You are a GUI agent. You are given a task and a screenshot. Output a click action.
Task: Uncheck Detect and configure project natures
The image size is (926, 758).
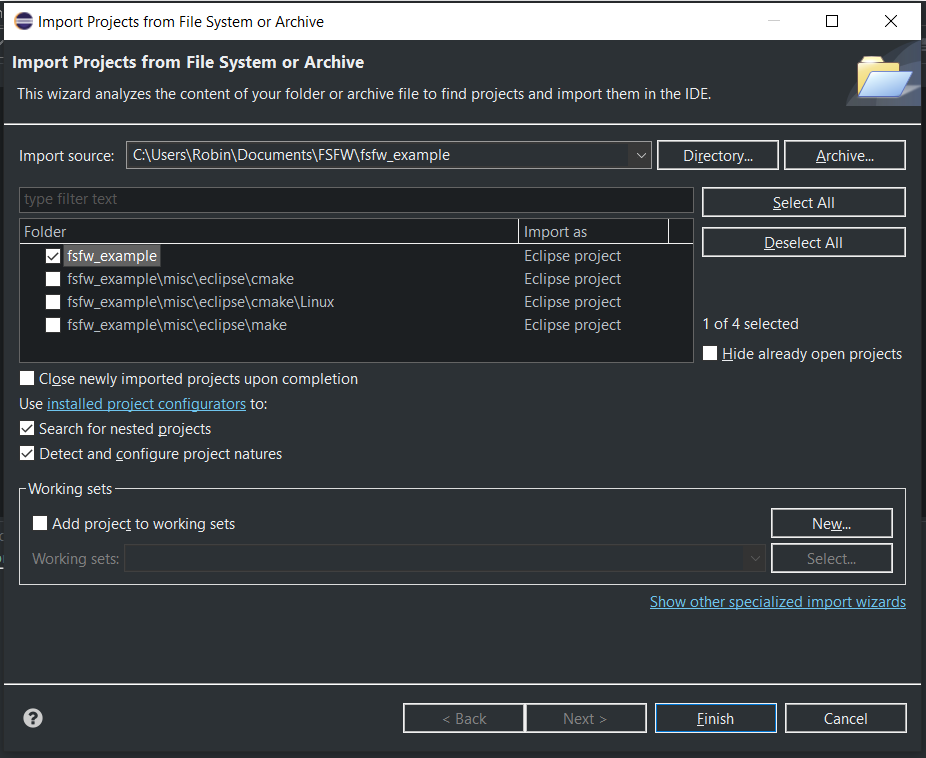coord(27,453)
